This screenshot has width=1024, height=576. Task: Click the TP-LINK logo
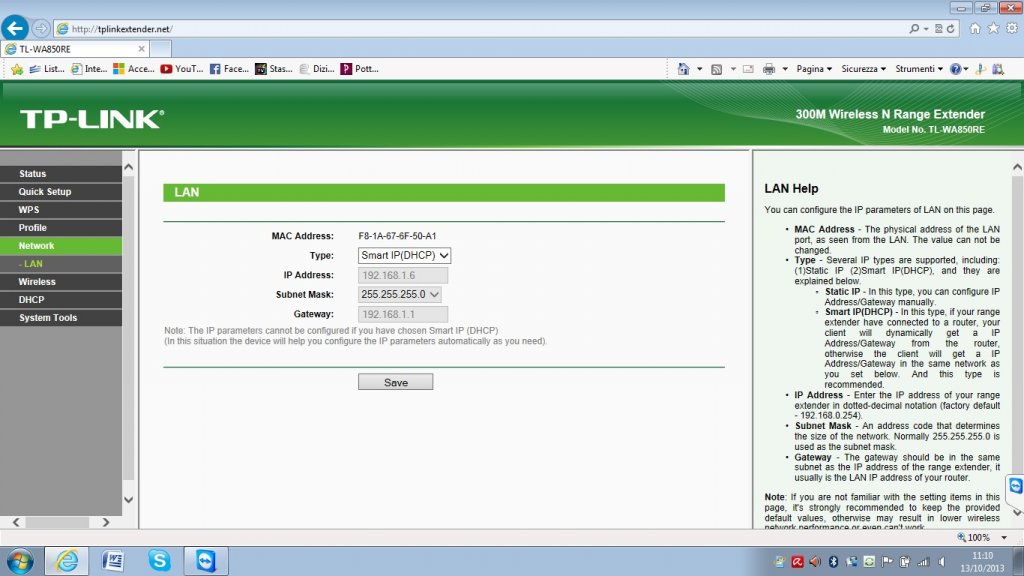tap(92, 119)
